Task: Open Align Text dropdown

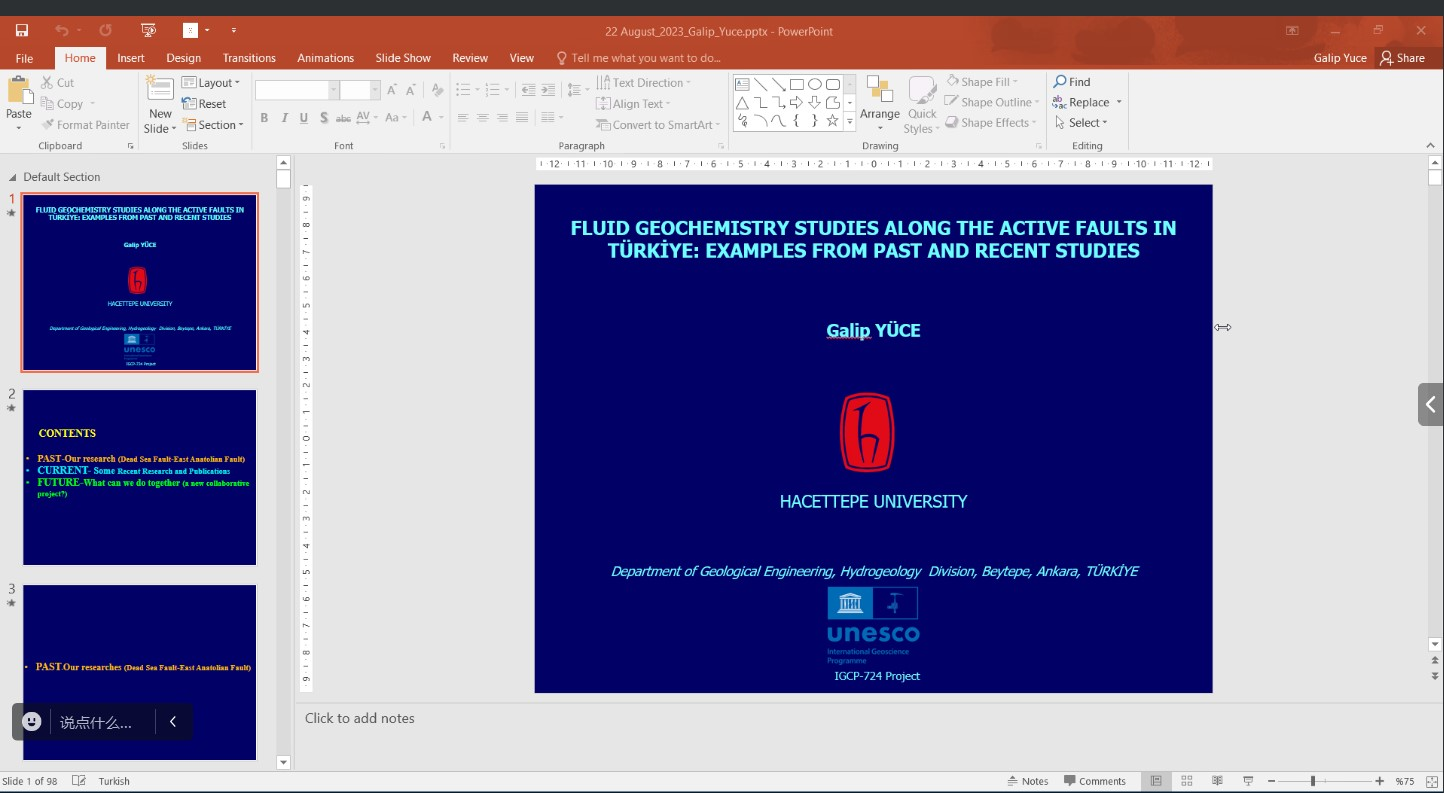Action: [634, 104]
